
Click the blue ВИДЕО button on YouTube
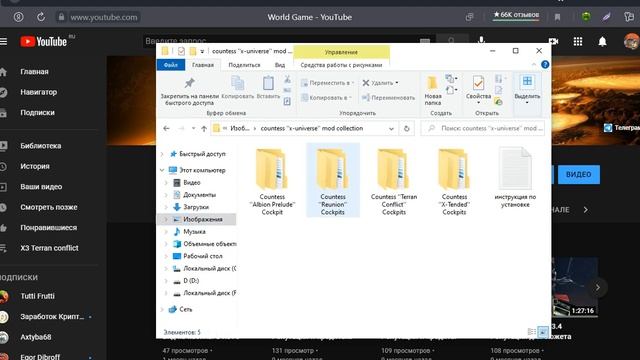coord(578,174)
